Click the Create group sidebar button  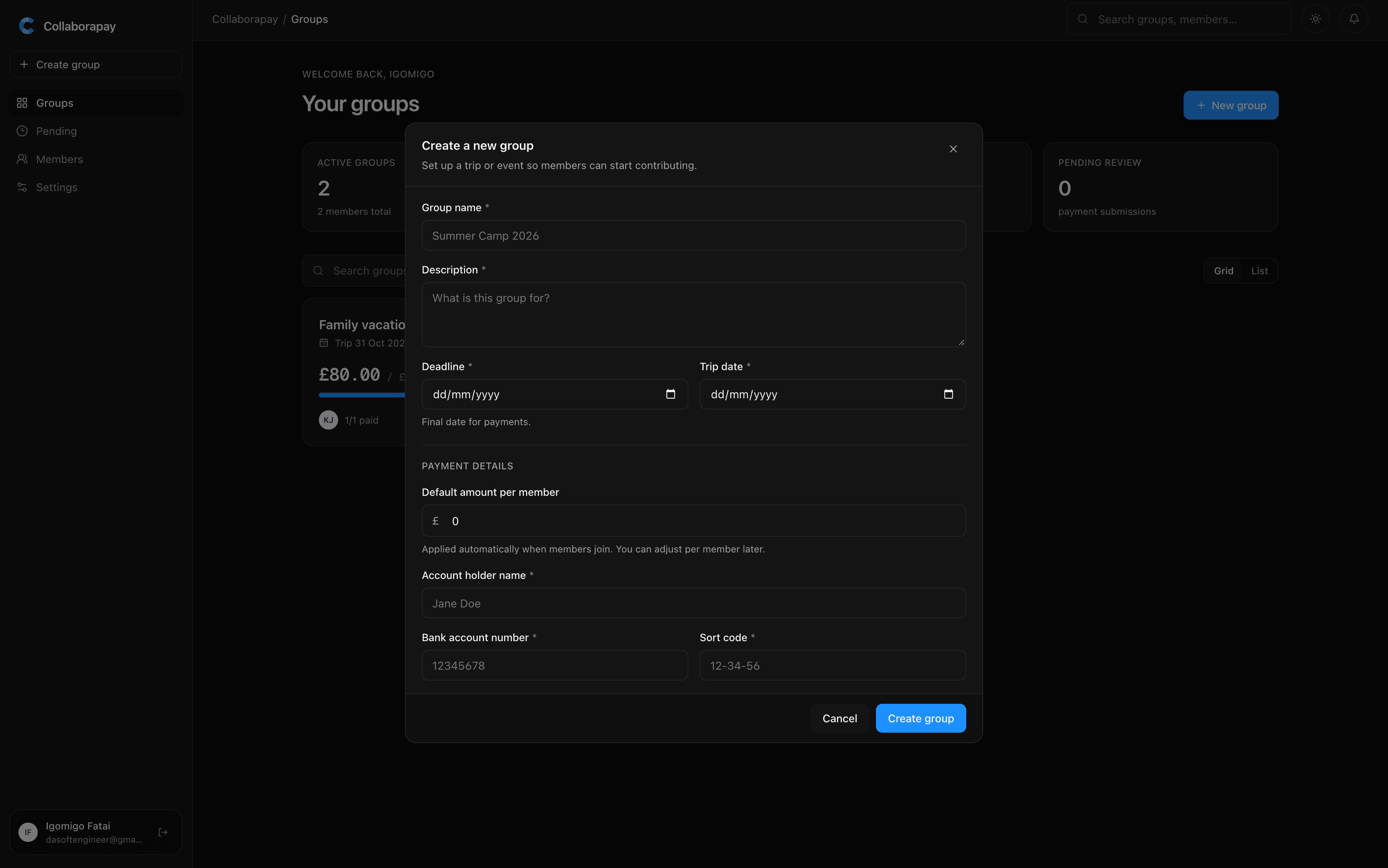tap(96, 64)
